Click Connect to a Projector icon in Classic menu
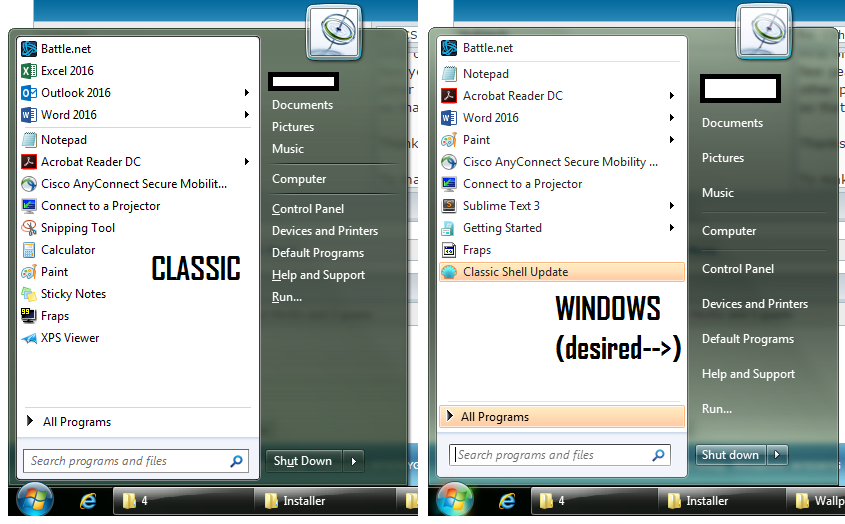 (29, 206)
